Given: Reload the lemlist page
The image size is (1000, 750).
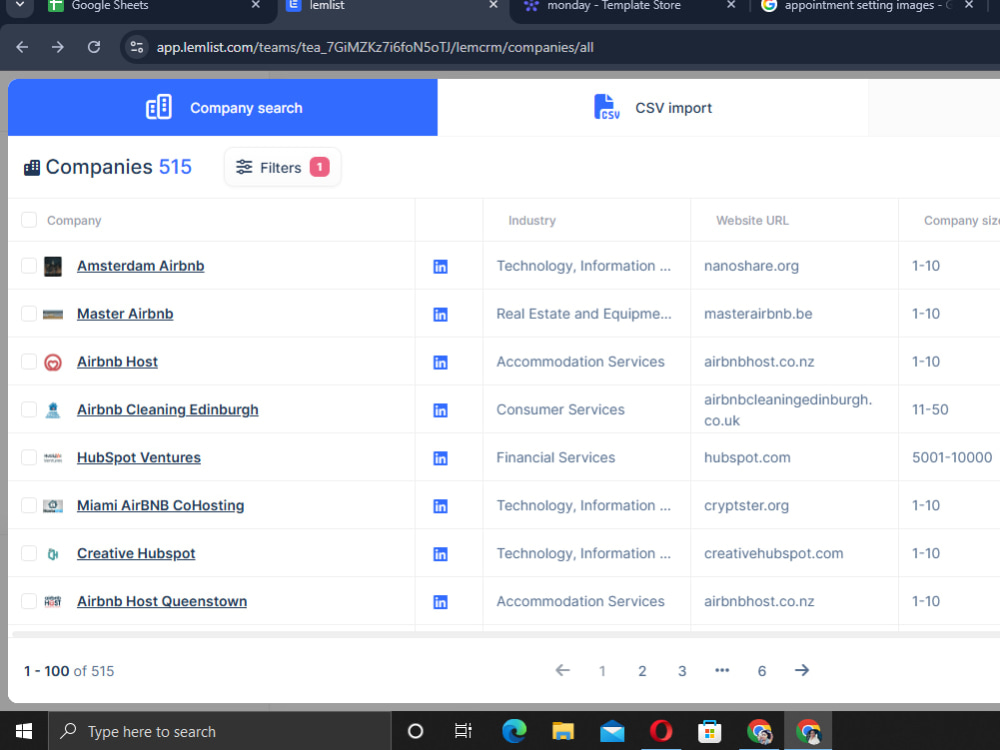Looking at the screenshot, I should 94,47.
